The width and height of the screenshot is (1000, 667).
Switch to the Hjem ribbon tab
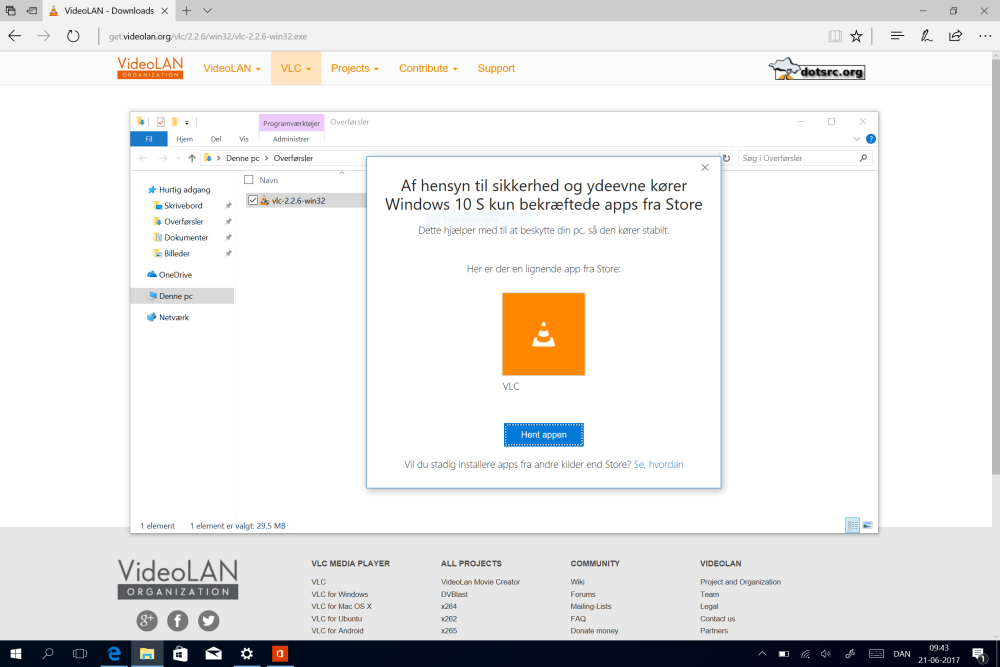(x=184, y=139)
